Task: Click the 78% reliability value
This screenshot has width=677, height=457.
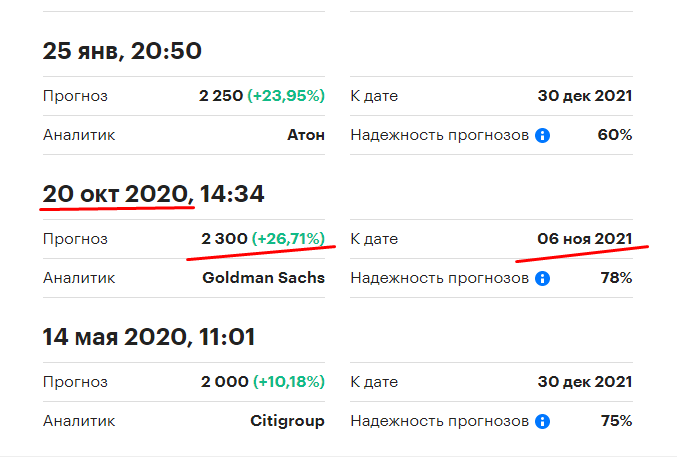Action: 615,278
